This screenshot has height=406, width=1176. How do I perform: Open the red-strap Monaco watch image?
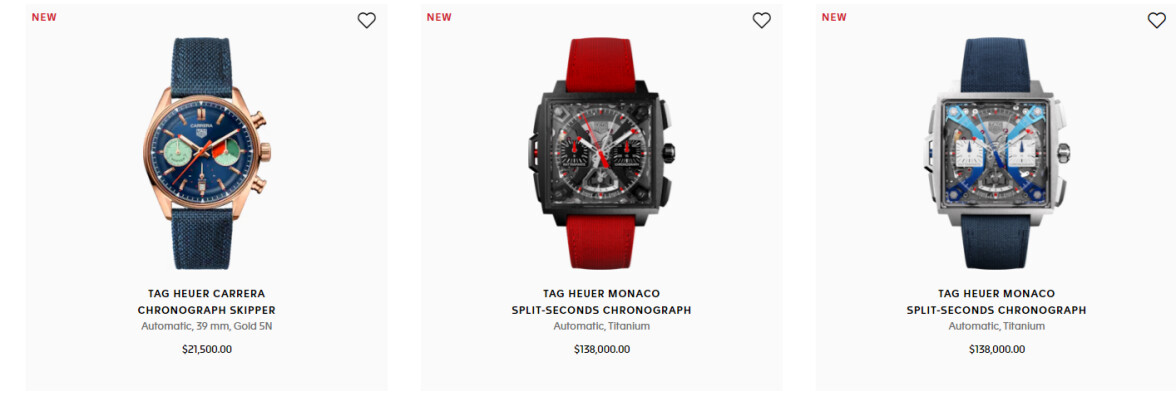pyautogui.click(x=601, y=153)
